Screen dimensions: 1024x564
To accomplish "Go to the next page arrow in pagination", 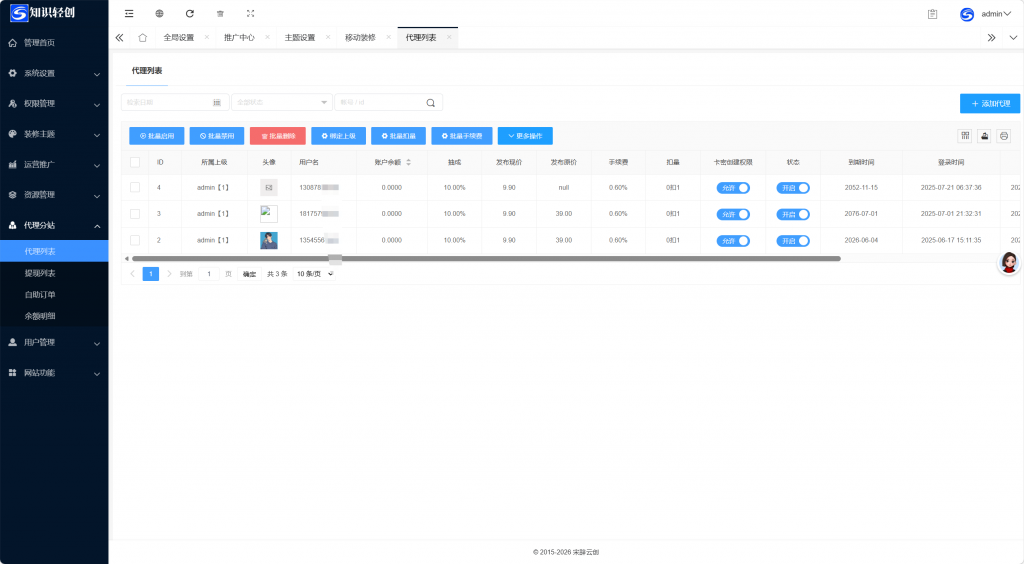I will [169, 274].
